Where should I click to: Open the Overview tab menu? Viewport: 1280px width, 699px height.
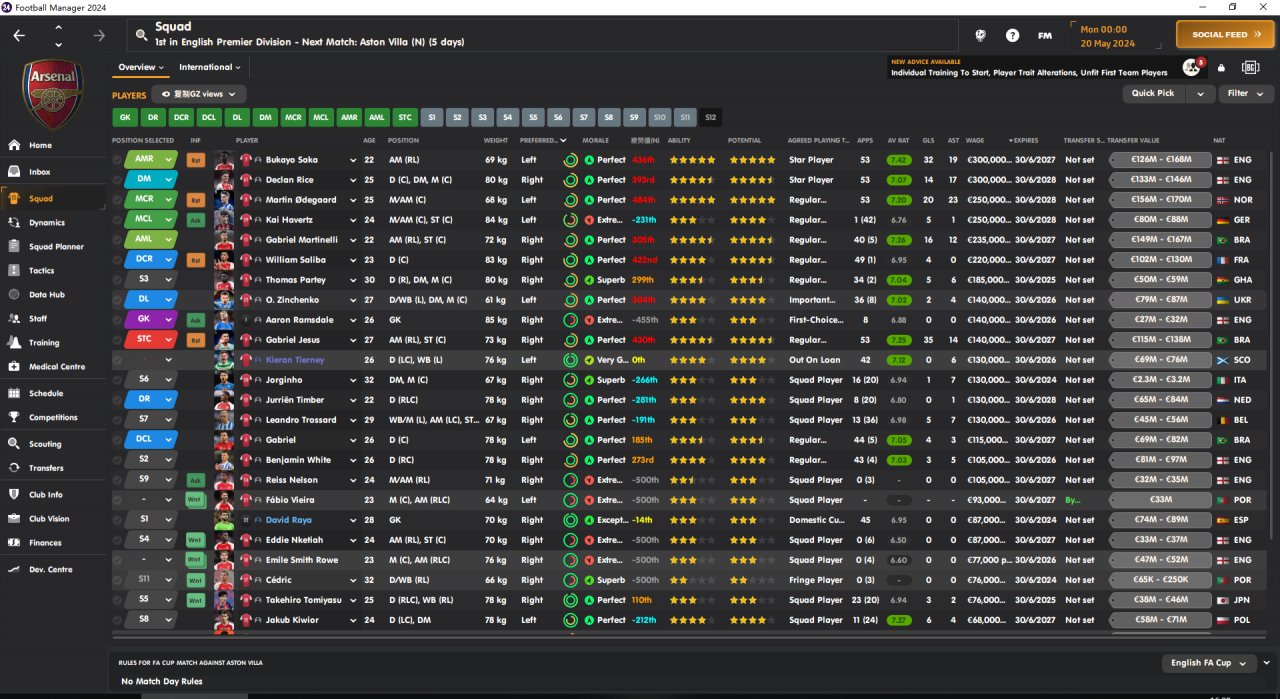pyautogui.click(x=141, y=67)
